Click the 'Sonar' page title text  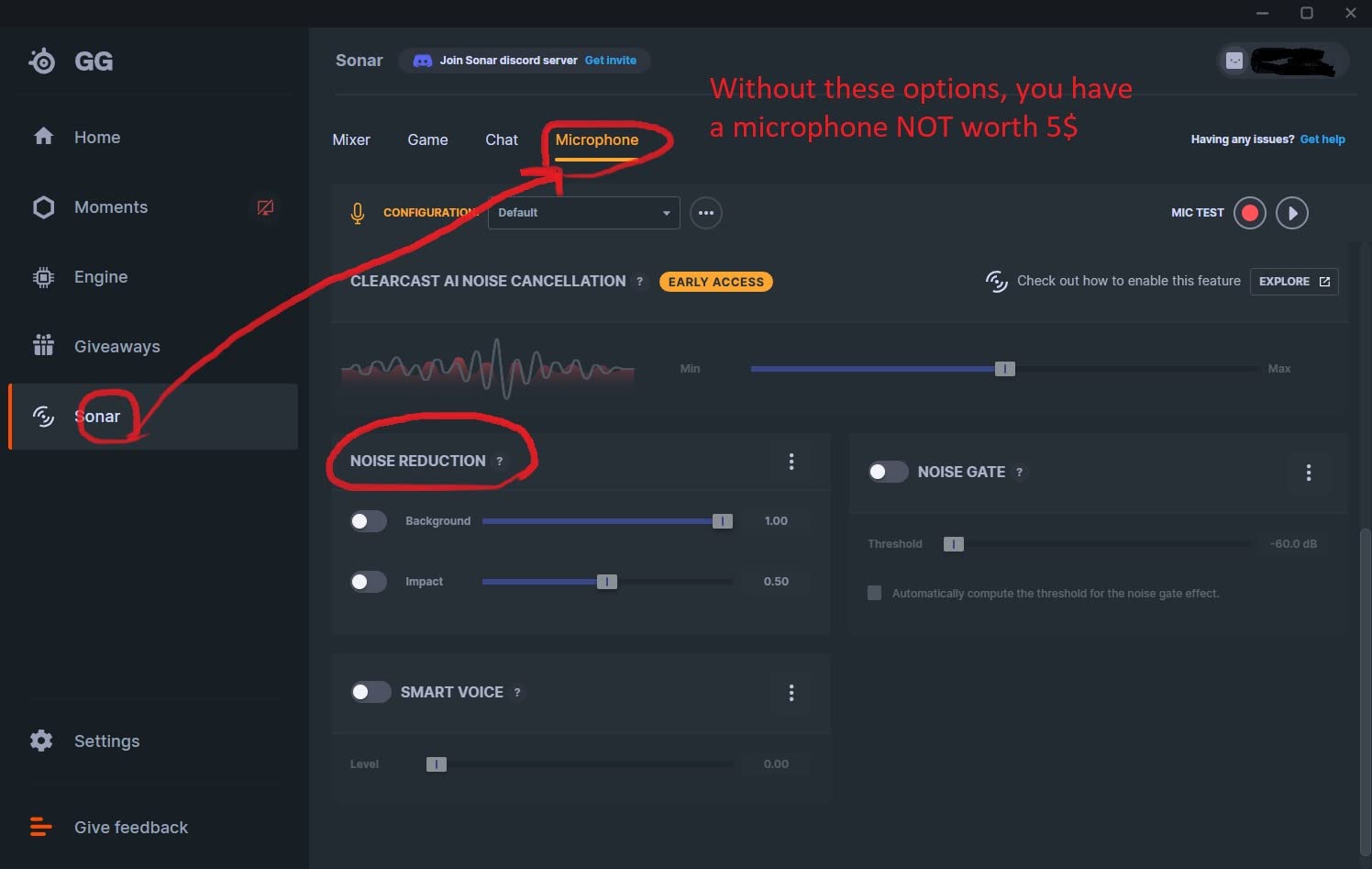(x=360, y=61)
